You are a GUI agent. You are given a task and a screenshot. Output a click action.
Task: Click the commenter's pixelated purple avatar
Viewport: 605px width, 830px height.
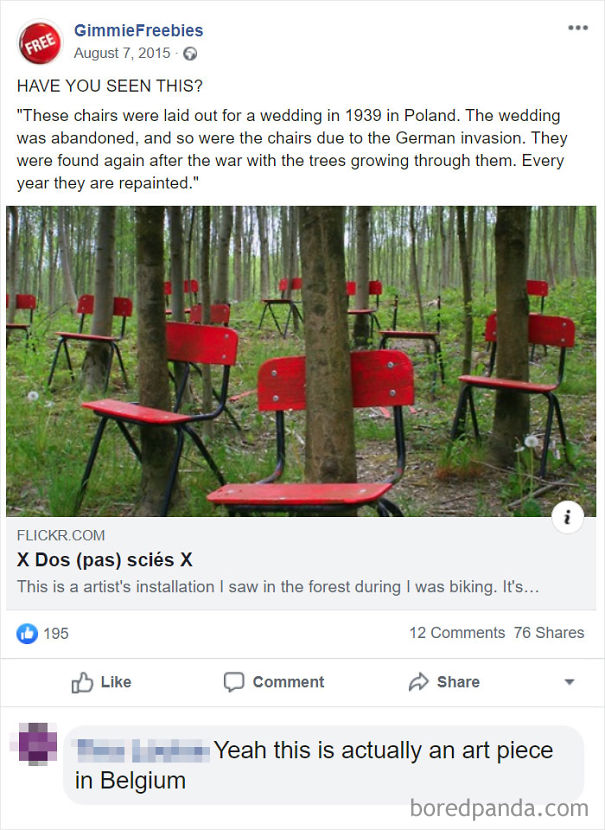pyautogui.click(x=37, y=744)
